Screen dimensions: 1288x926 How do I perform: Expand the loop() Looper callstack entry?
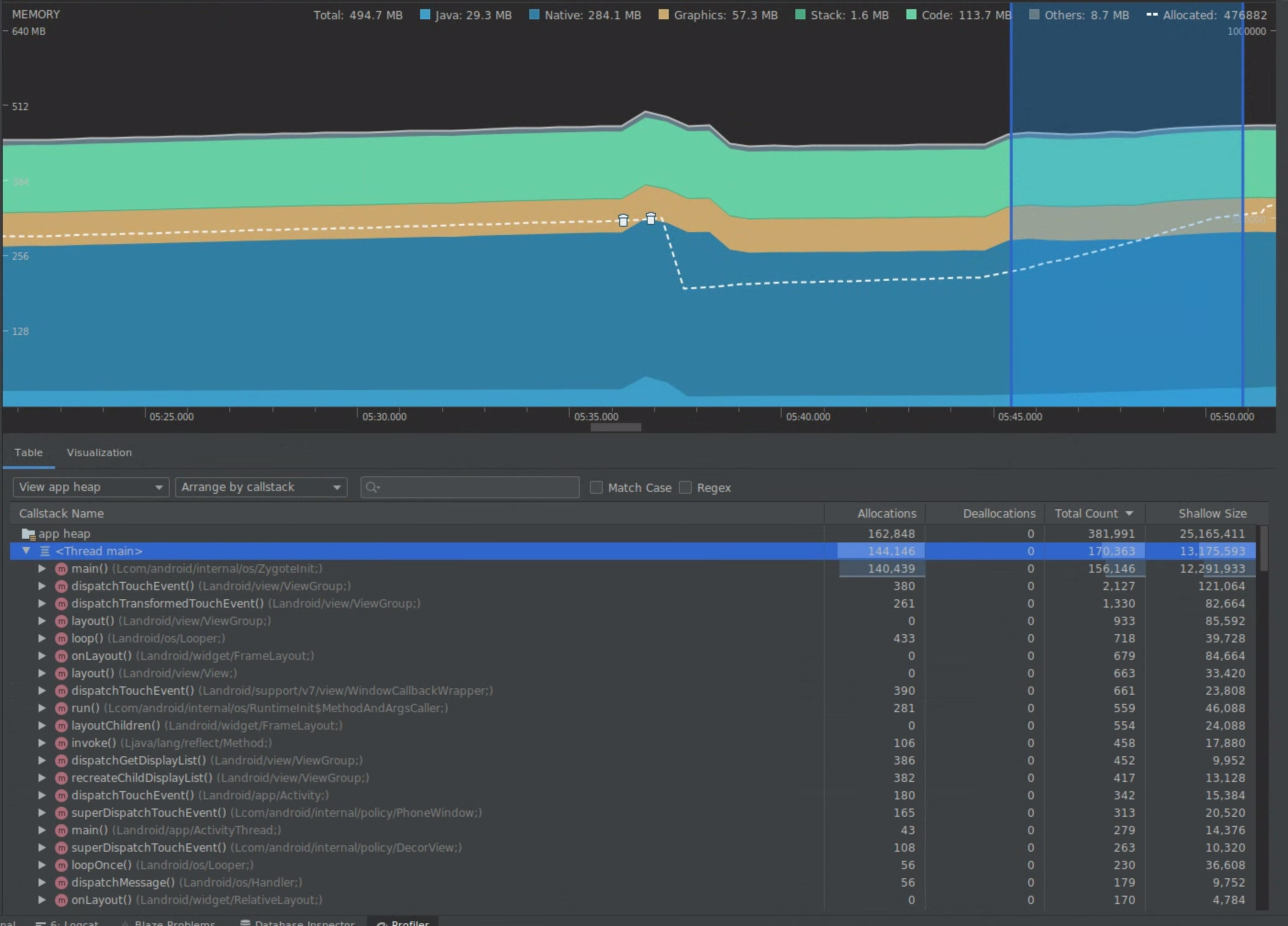(41, 638)
